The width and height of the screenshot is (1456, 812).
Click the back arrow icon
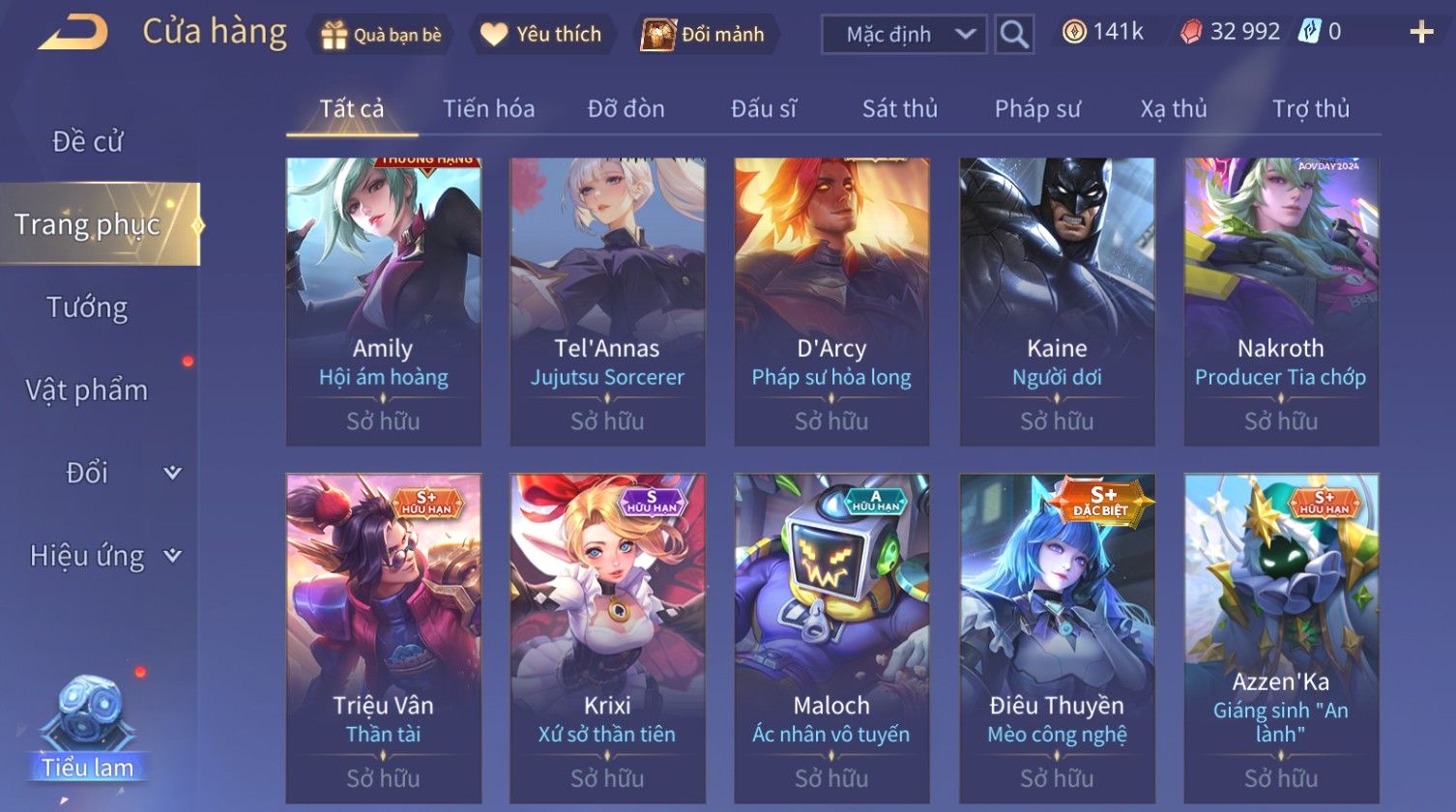(73, 33)
